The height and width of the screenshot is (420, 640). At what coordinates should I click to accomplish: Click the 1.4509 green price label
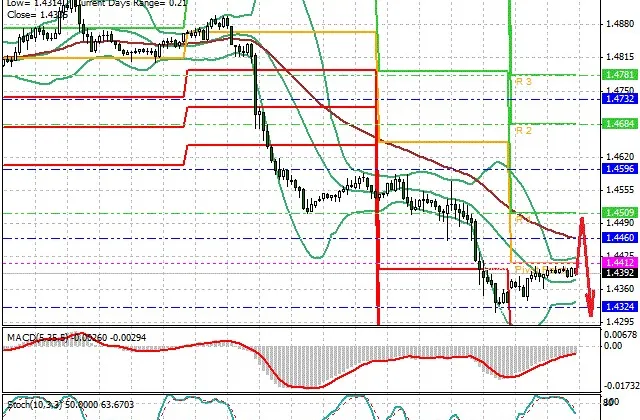pos(620,212)
